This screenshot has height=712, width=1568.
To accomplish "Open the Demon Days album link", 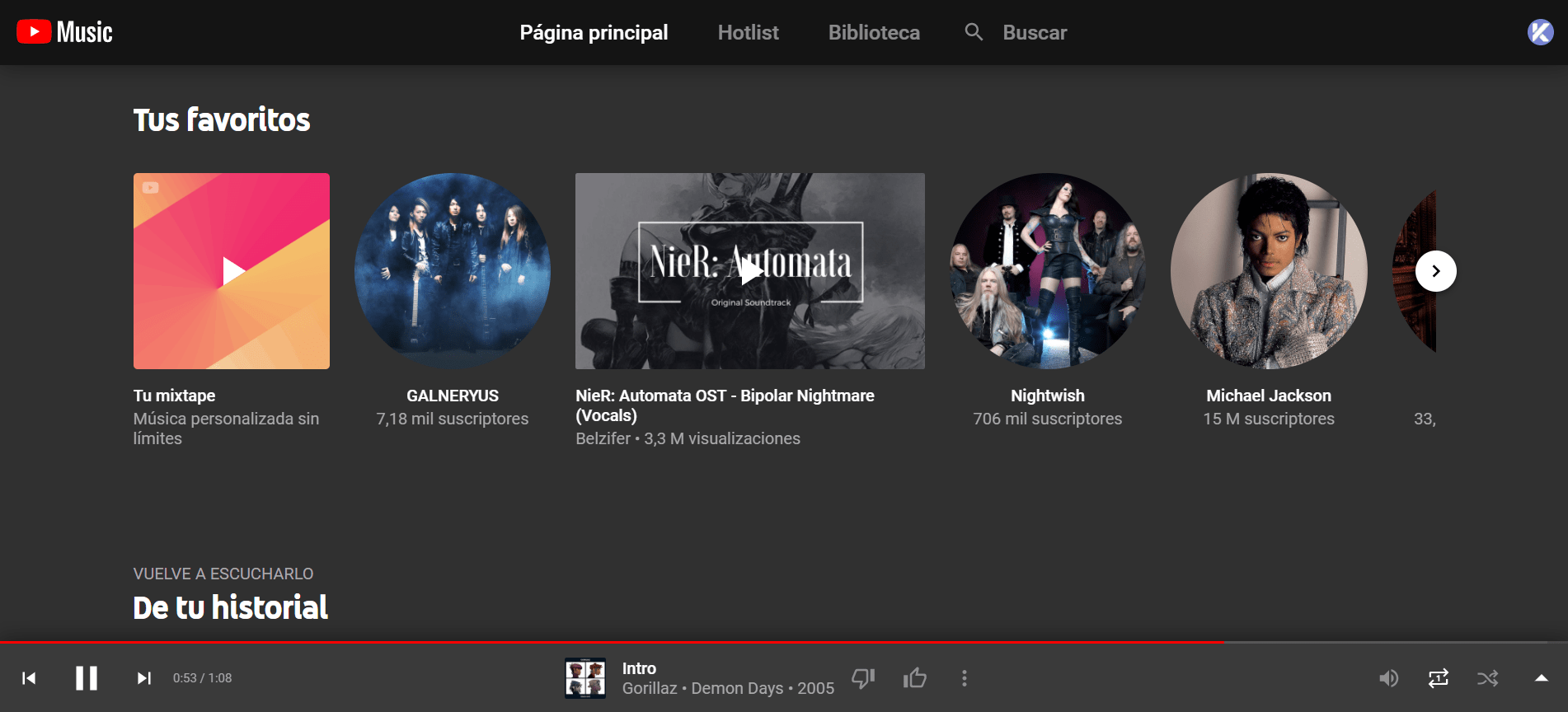I will pos(737,688).
